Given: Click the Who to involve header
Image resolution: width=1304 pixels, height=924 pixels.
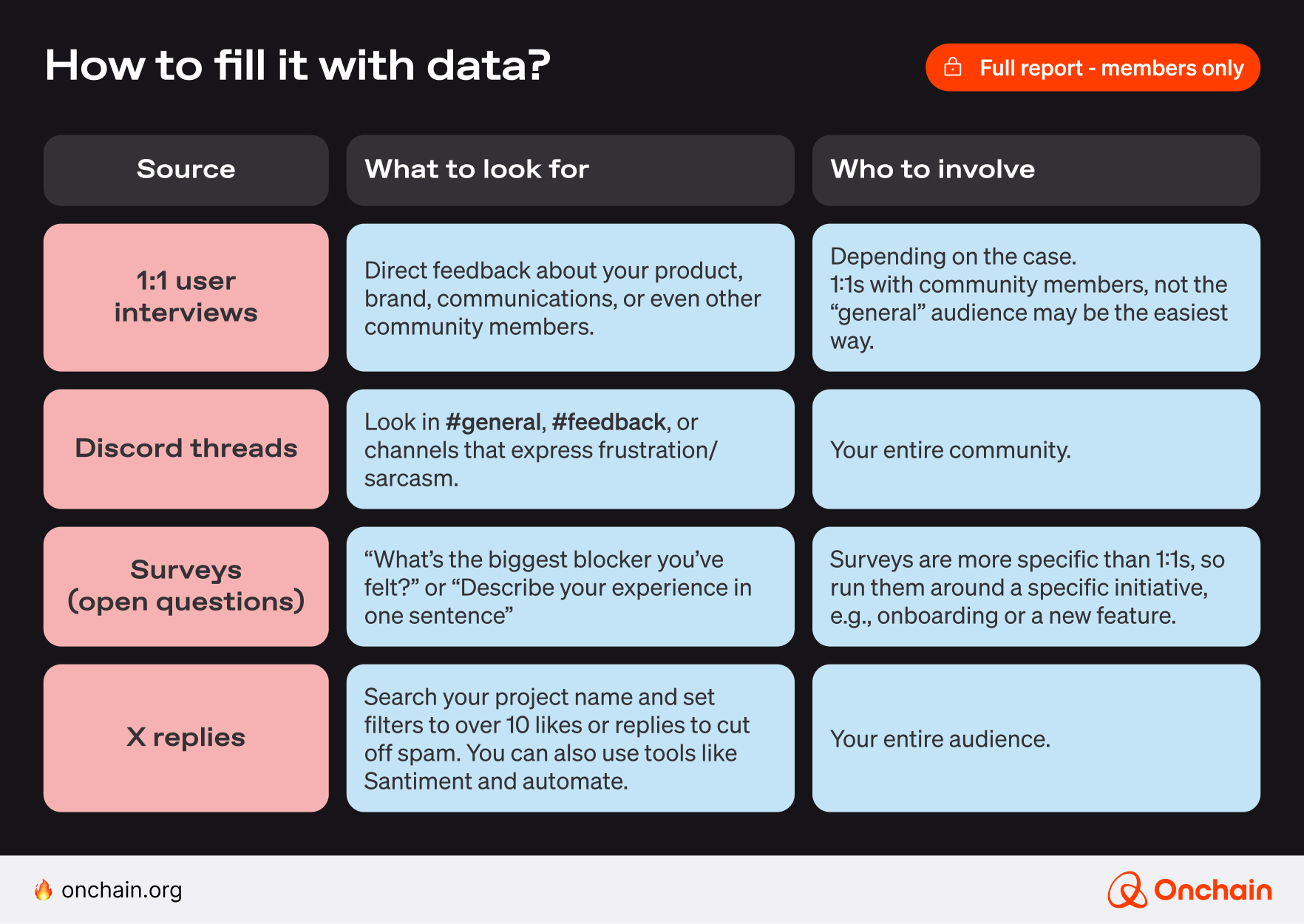Looking at the screenshot, I should coord(1036,169).
